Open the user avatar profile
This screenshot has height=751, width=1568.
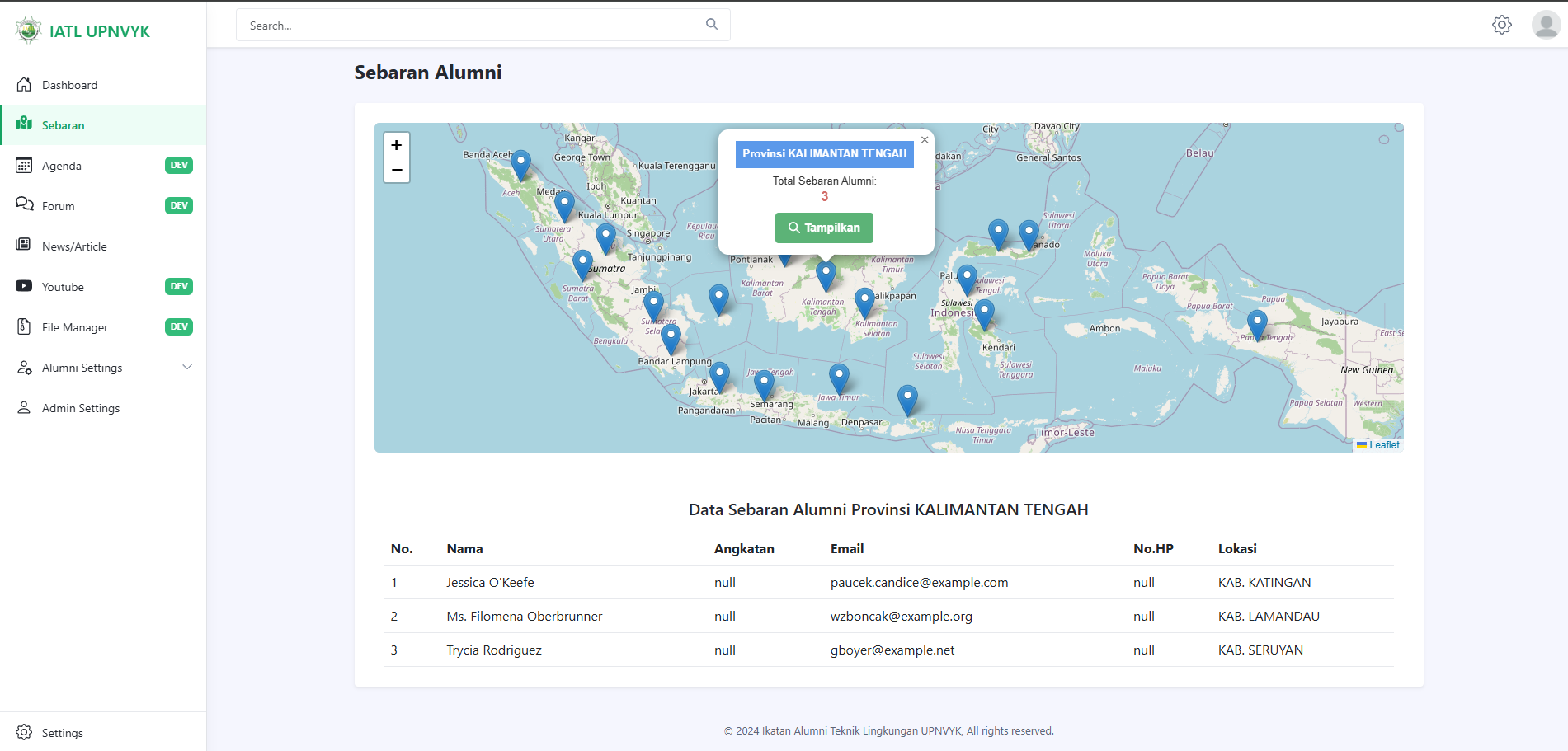click(x=1546, y=25)
